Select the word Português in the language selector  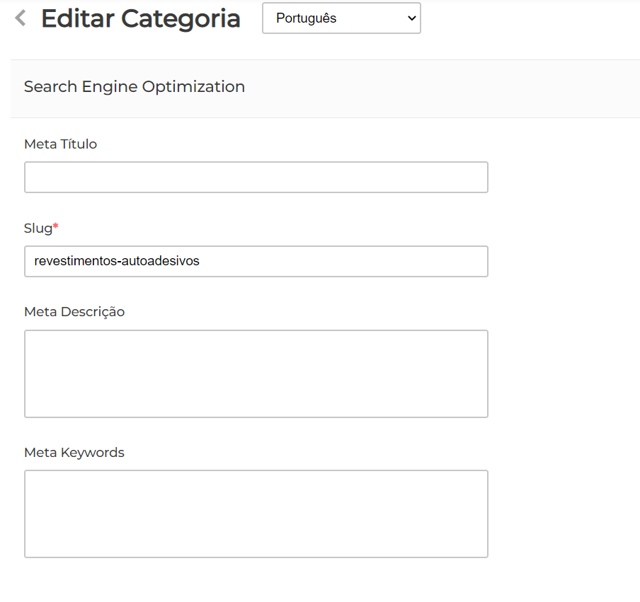coord(306,18)
